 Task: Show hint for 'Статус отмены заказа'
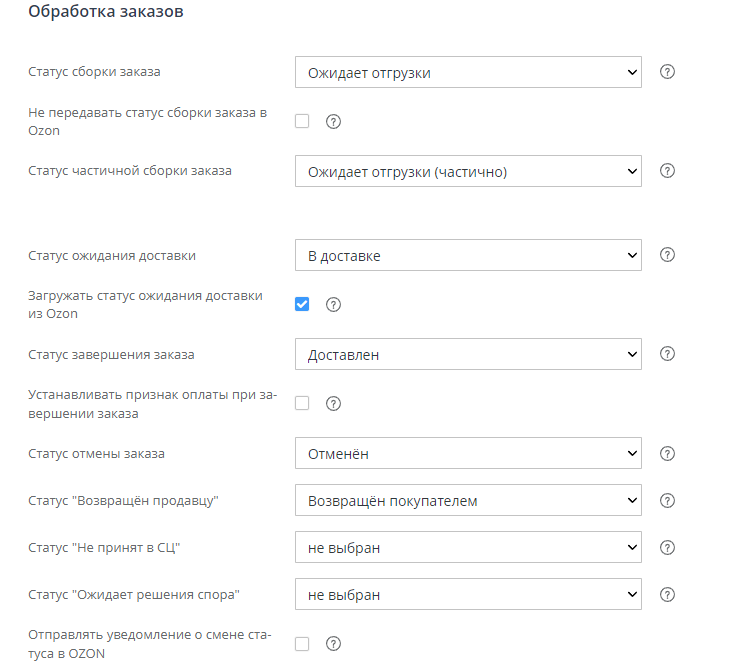[x=669, y=454]
